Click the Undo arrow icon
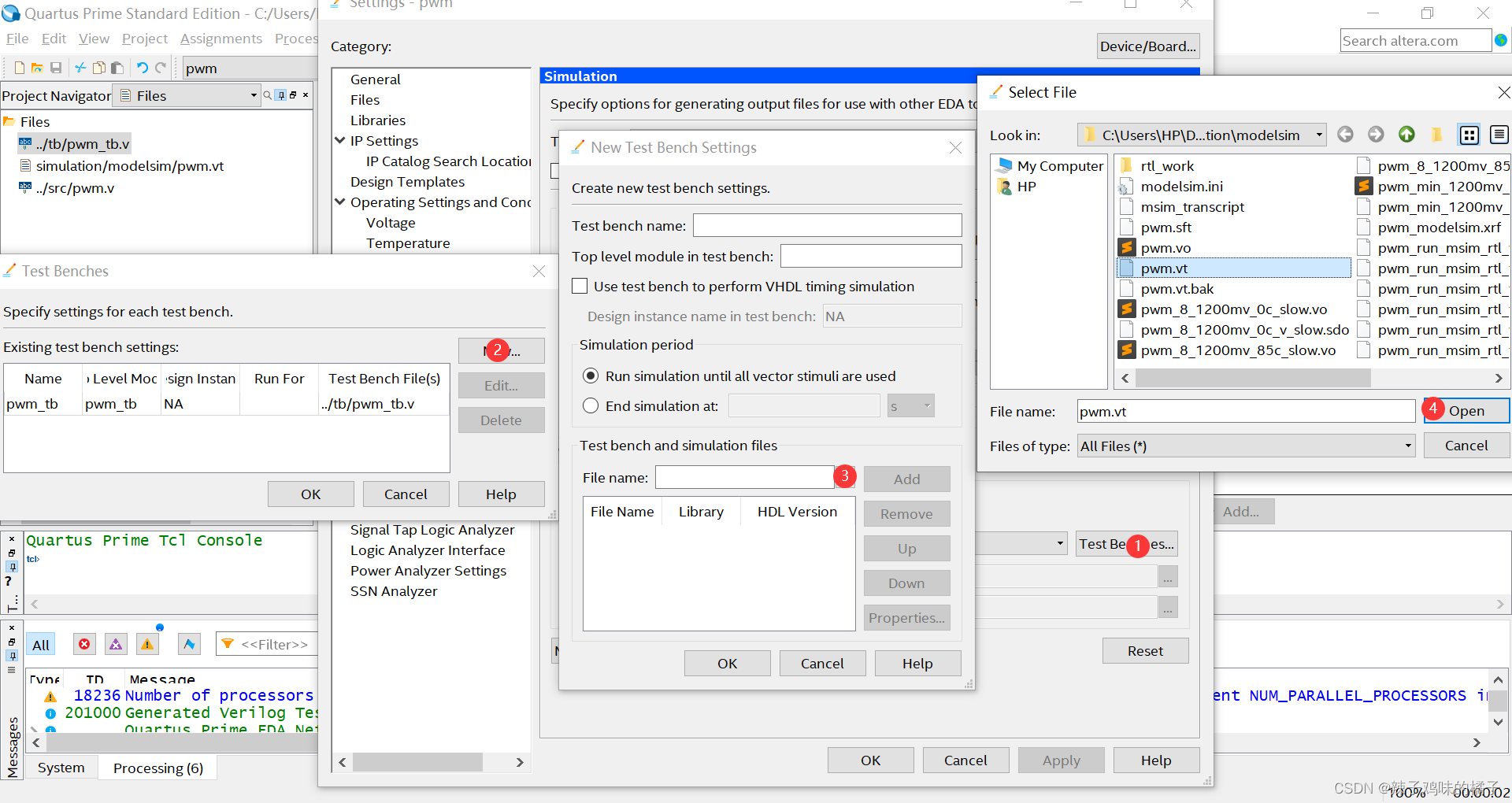The width and height of the screenshot is (1512, 803). pos(142,68)
